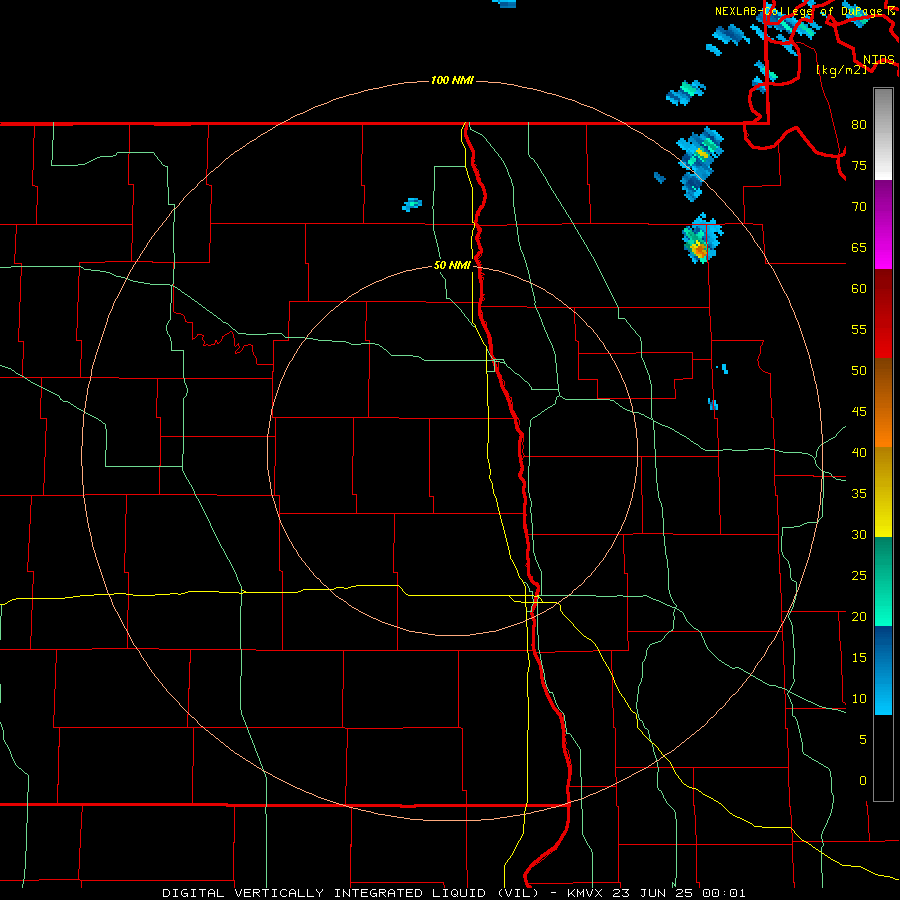
Task: Click the "50 NMI" range ring label
Action: (452, 265)
